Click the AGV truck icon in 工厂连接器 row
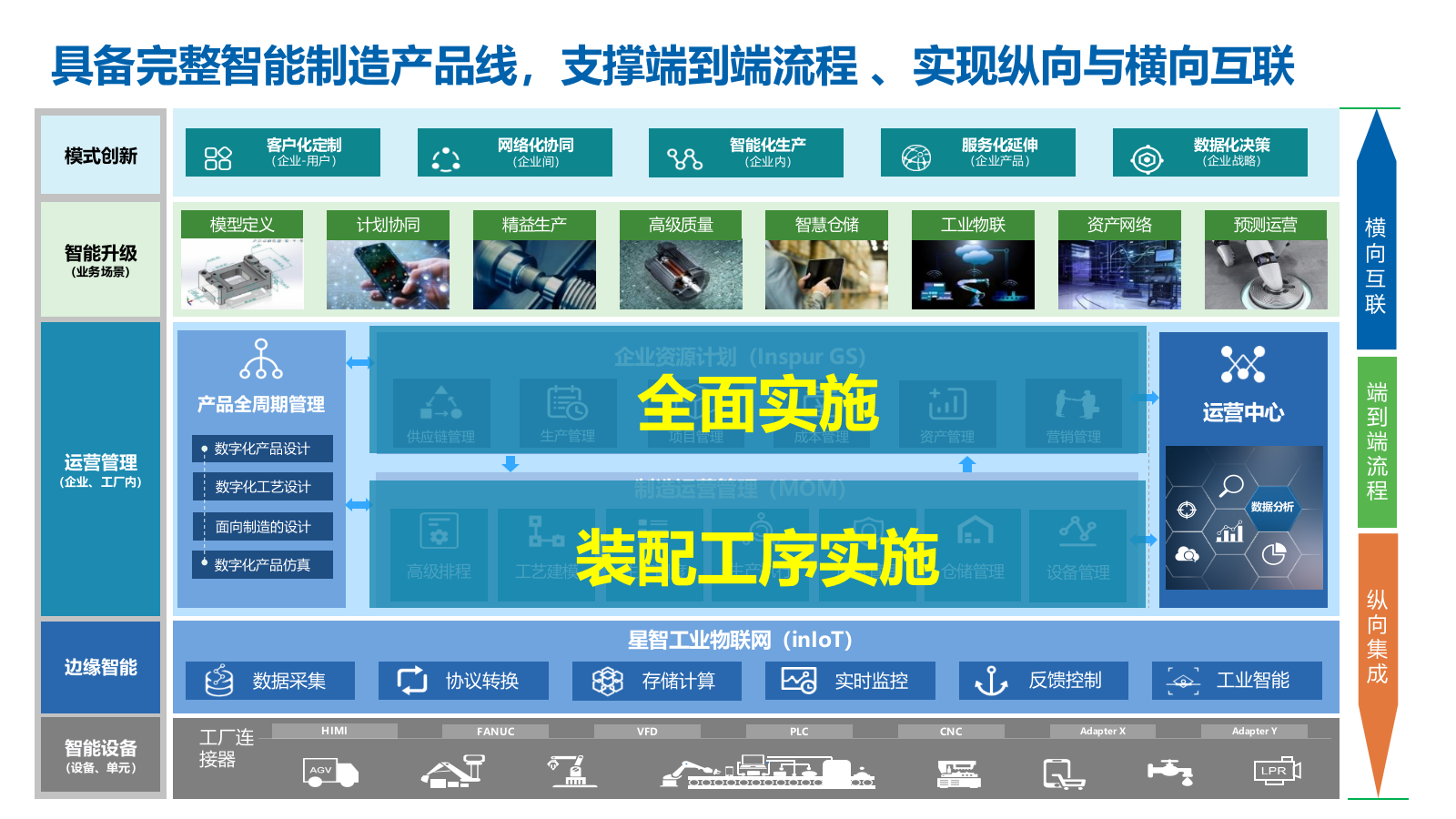1456x819 pixels. pos(329,772)
